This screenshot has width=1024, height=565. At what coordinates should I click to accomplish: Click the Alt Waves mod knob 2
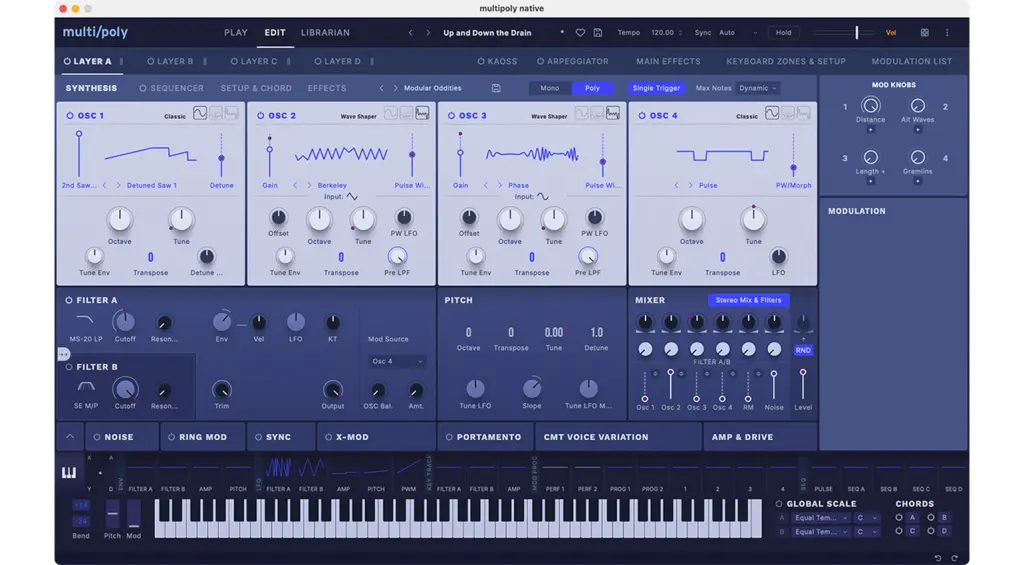pyautogui.click(x=918, y=106)
